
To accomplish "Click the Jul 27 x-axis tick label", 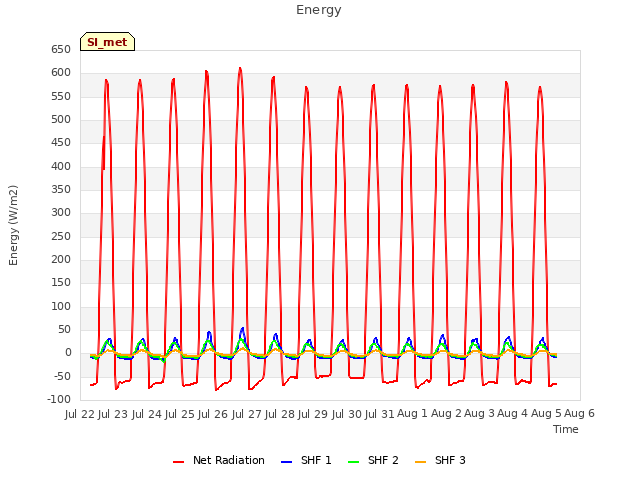I will (246, 414).
